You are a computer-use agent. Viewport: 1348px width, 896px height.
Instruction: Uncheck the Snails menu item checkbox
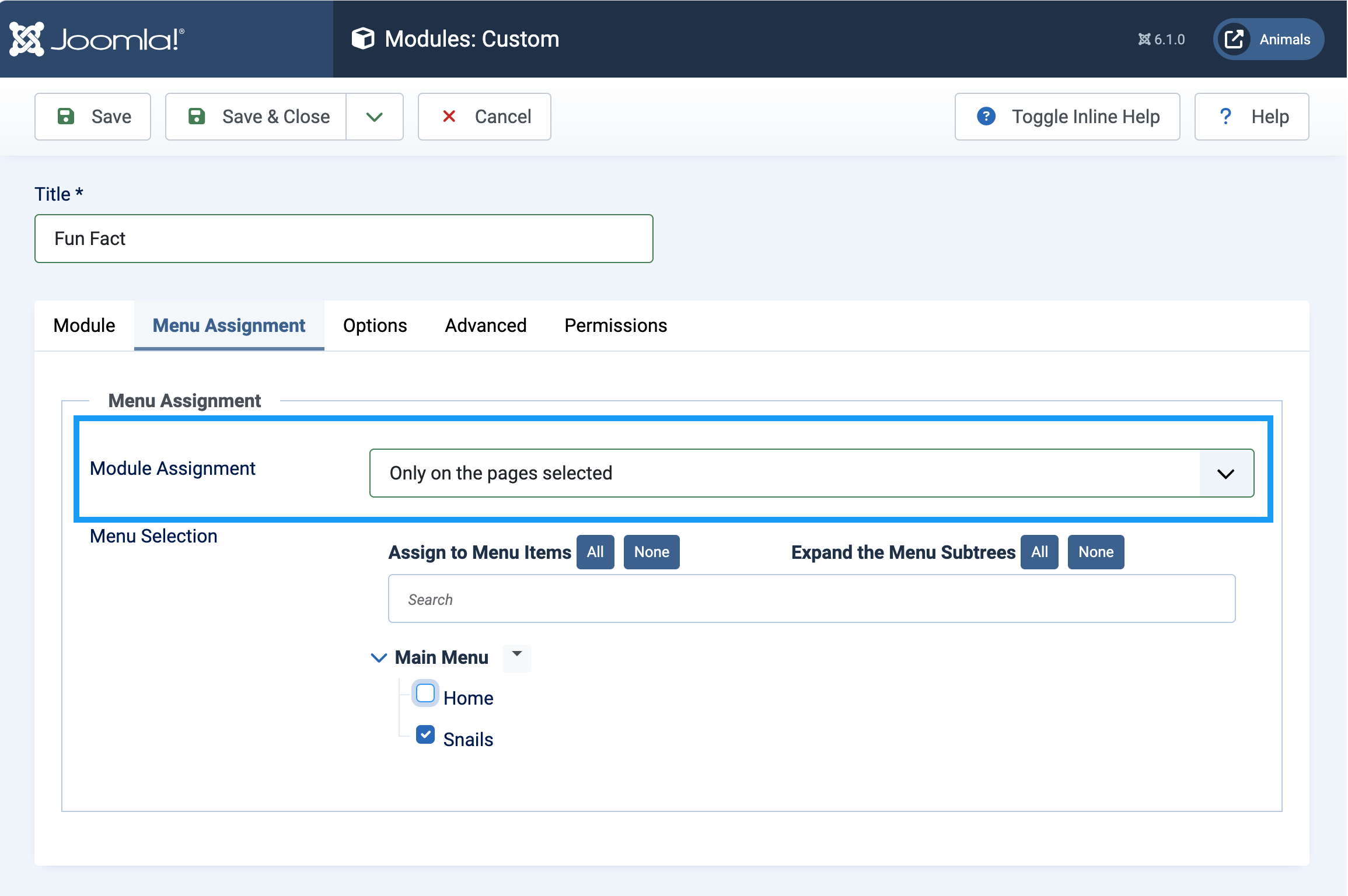click(425, 734)
